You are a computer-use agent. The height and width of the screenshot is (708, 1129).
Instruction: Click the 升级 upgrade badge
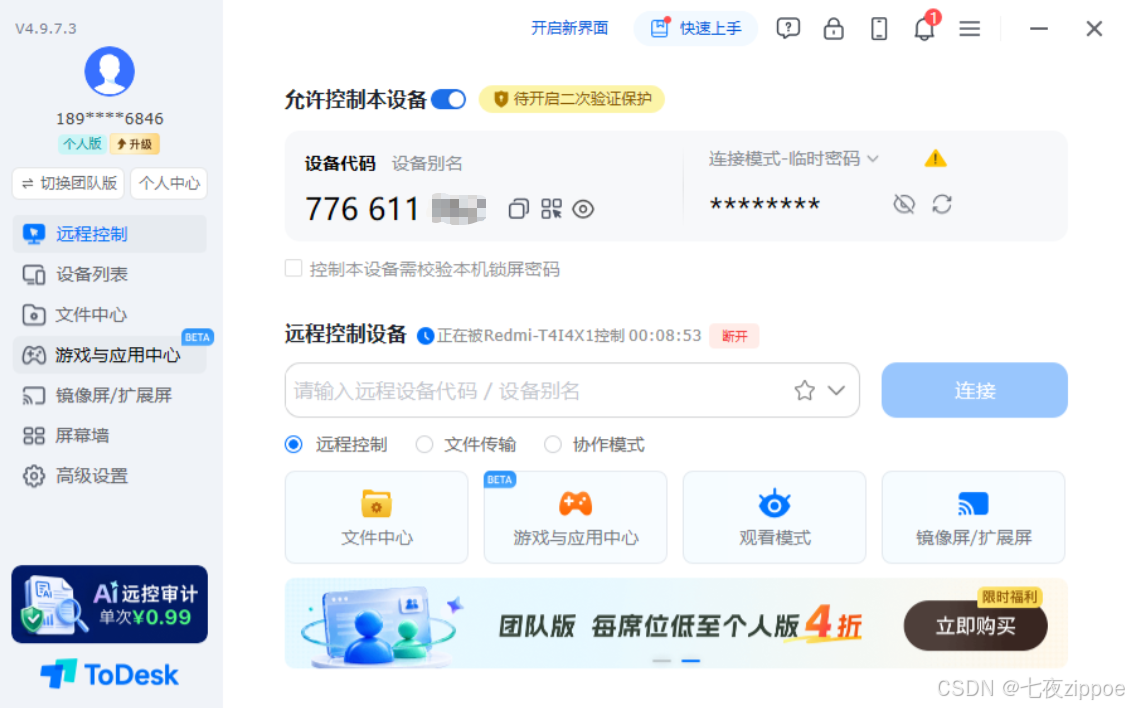135,144
